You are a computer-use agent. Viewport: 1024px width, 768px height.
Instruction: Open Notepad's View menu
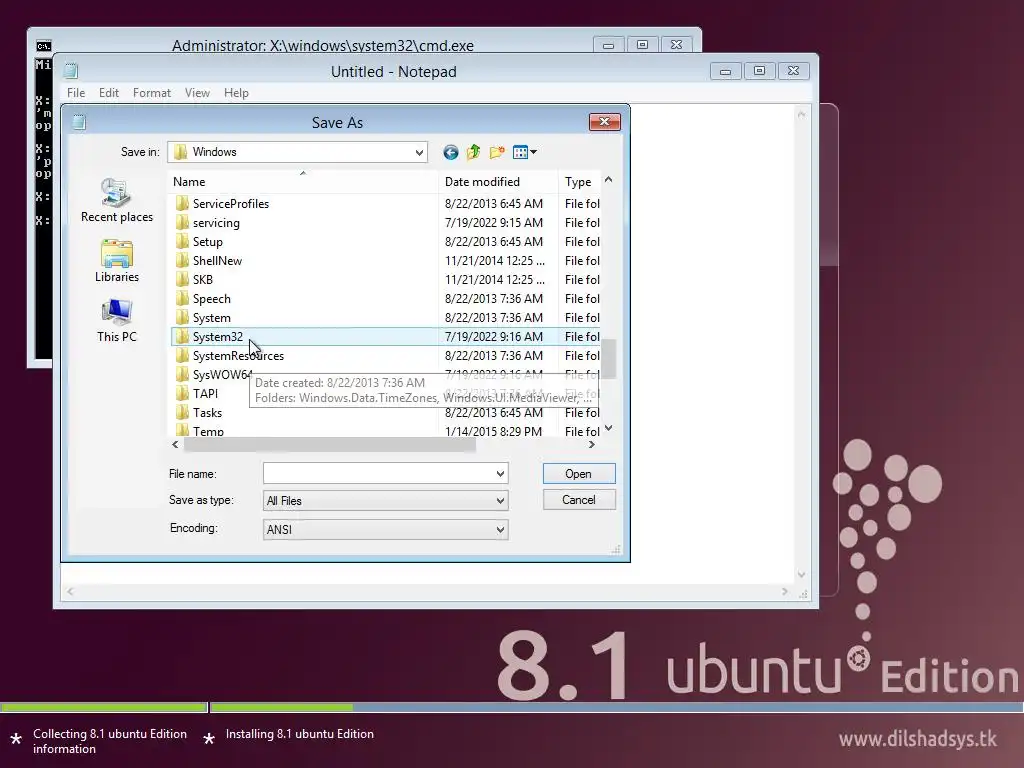point(197,93)
